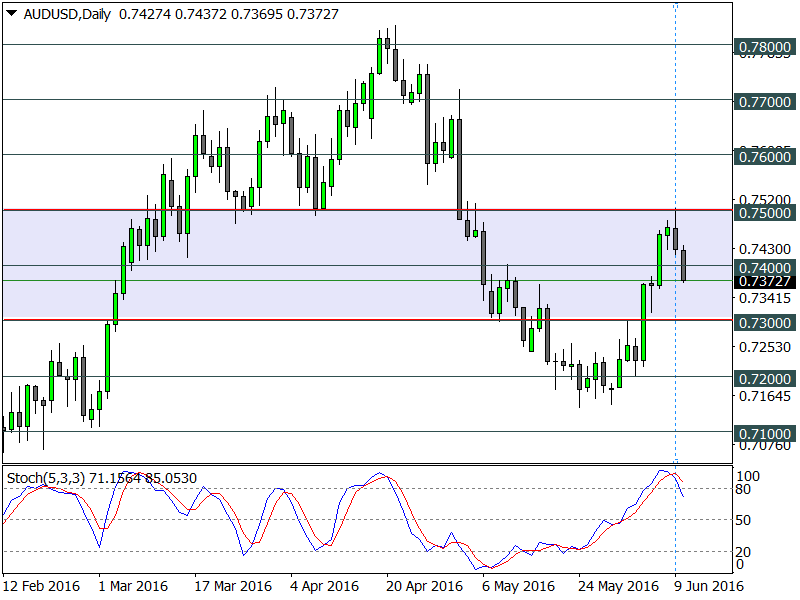Select the 0.77000 price level label
This screenshot has height=600, width=800.
pos(764,102)
